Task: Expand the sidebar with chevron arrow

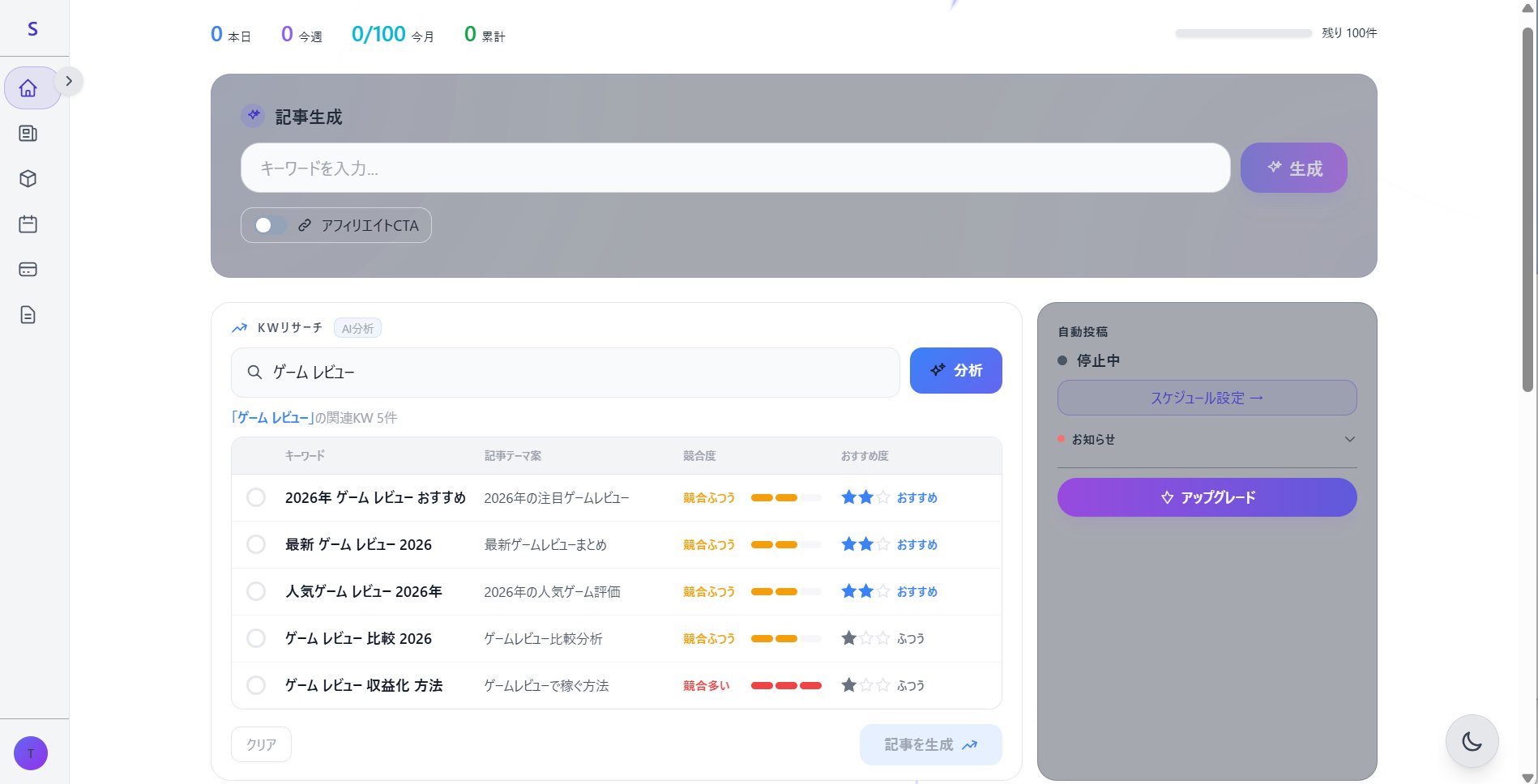Action: coord(70,81)
